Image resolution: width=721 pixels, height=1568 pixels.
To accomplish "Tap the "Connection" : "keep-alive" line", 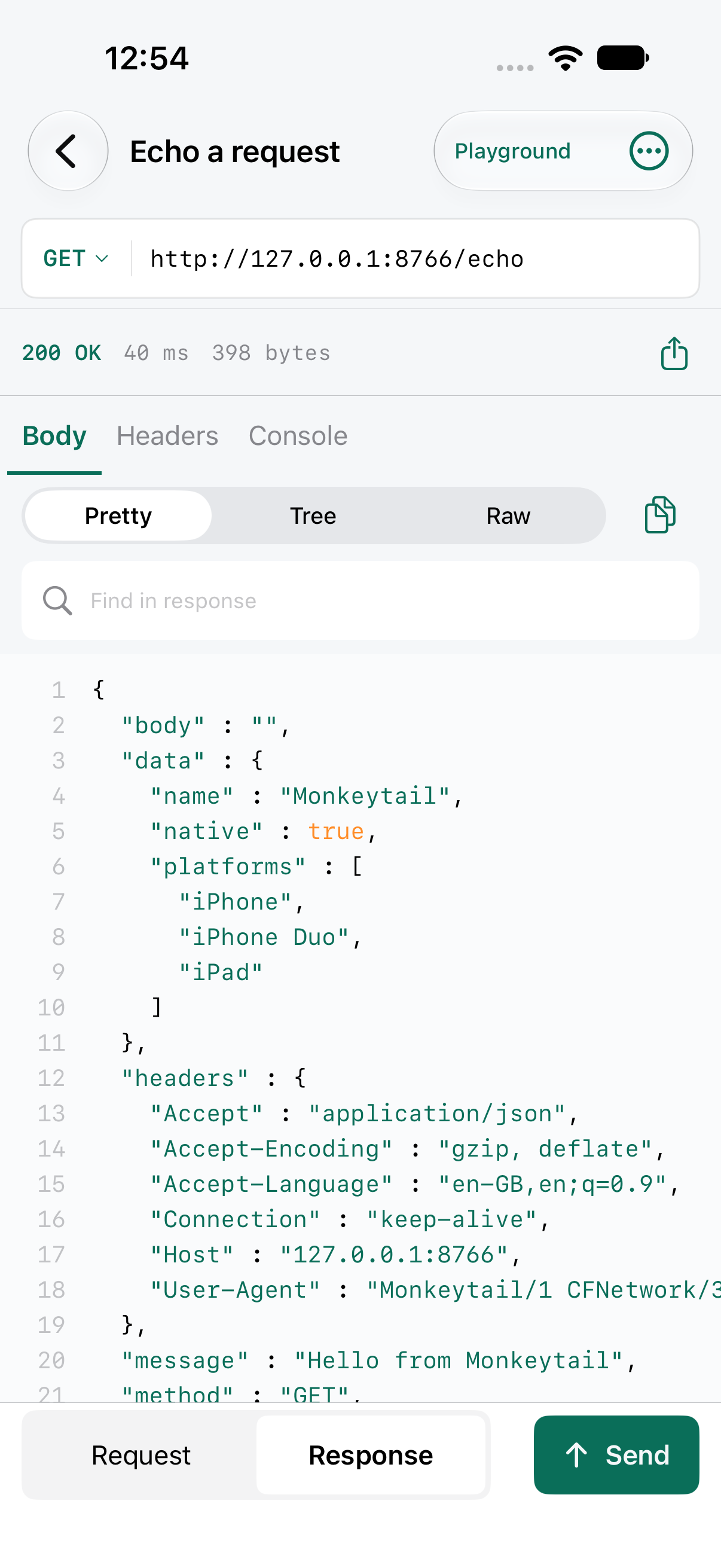I will pos(349,1220).
